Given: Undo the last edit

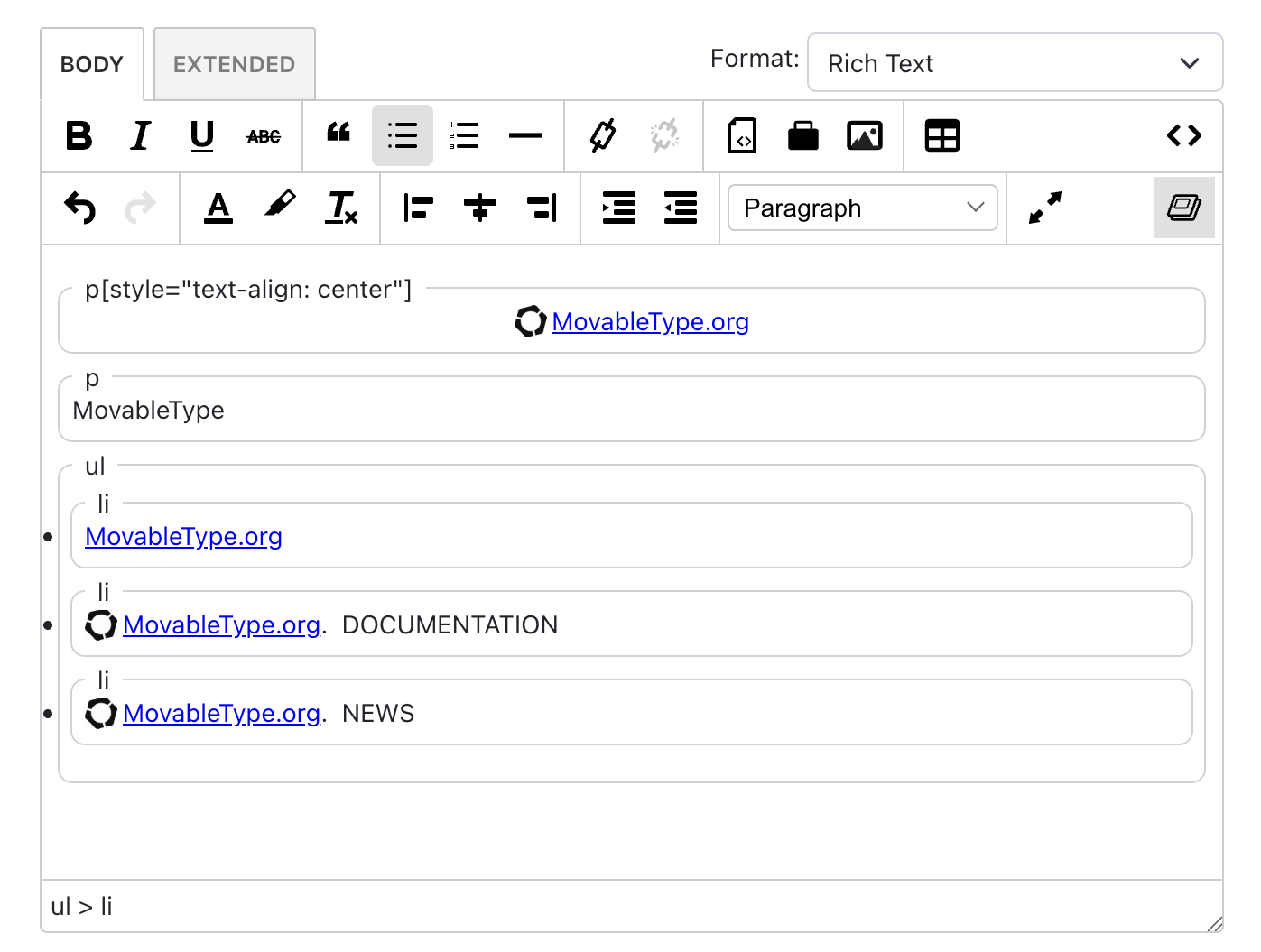Looking at the screenshot, I should (x=80, y=208).
